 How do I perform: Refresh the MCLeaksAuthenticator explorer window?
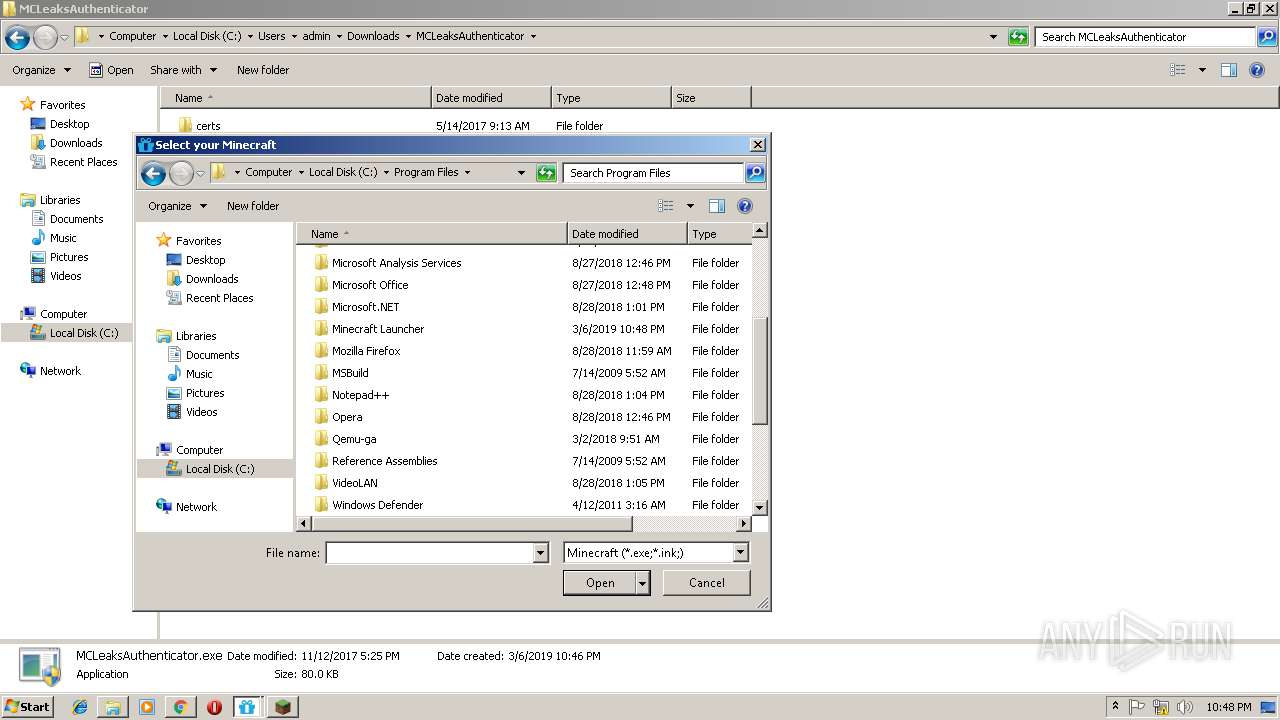(x=1018, y=37)
